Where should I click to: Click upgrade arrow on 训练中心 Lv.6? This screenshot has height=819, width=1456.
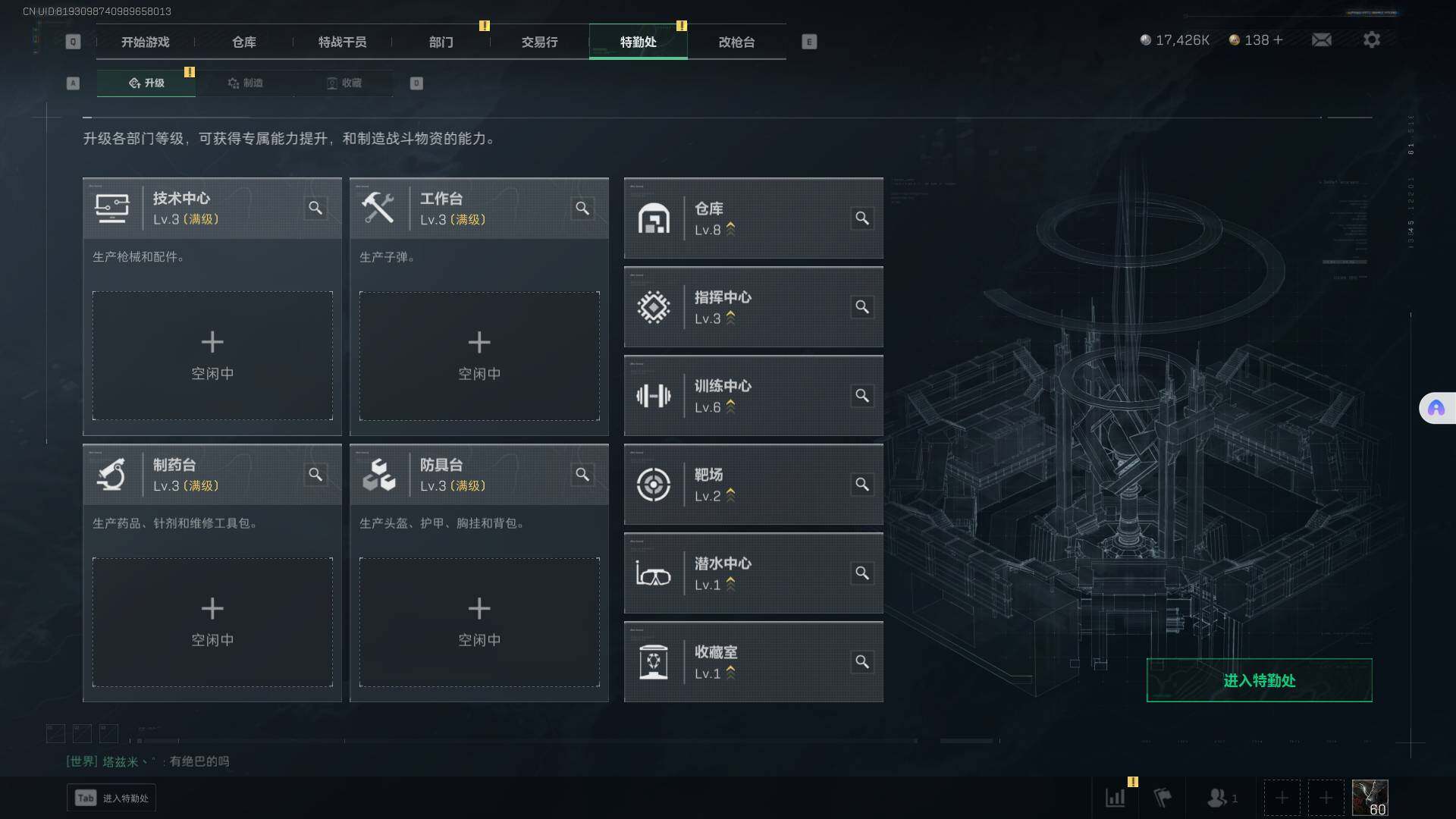pyautogui.click(x=731, y=407)
